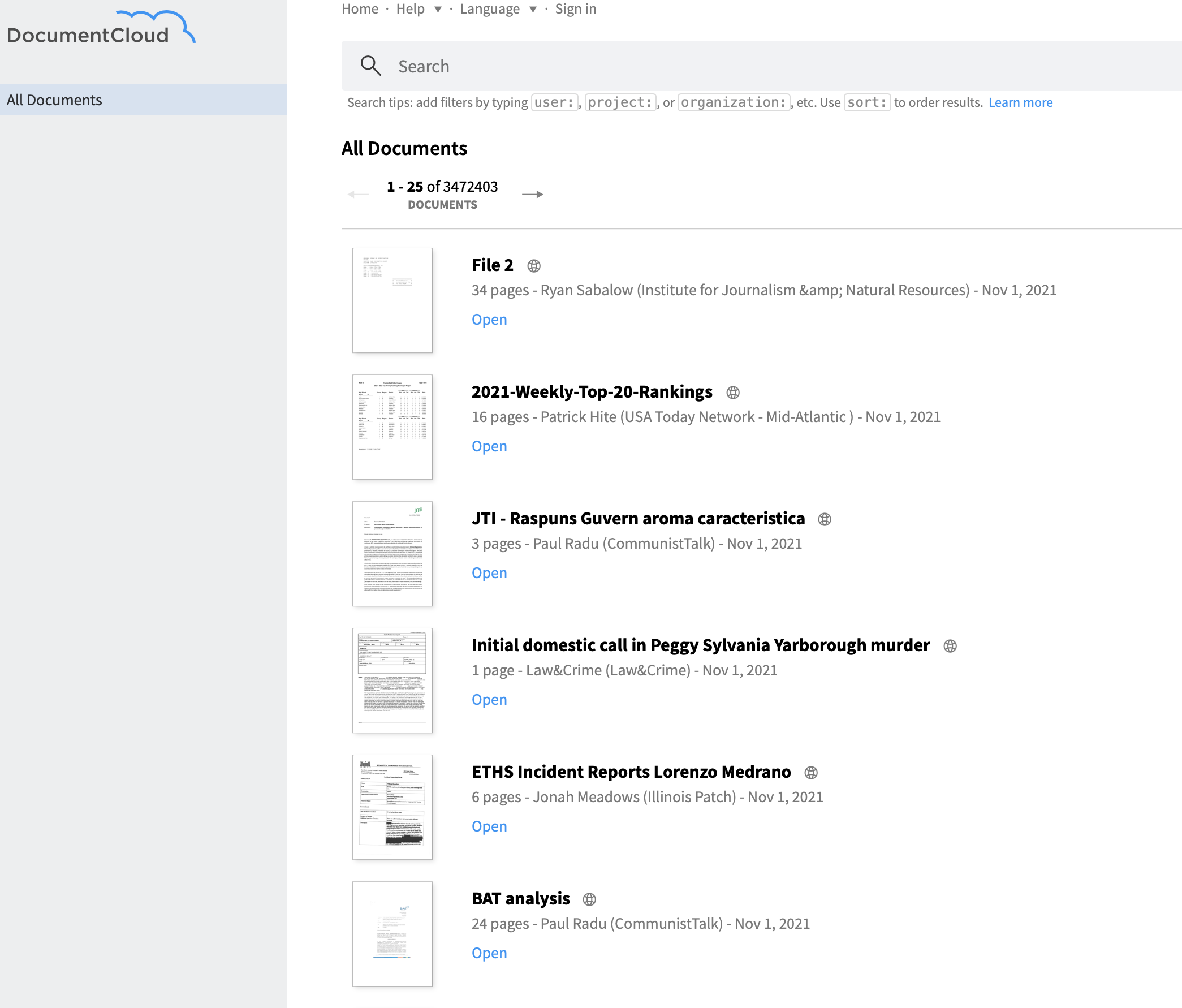The height and width of the screenshot is (1008, 1182).
Task: Click the BAT analysis thumbnail
Action: (x=392, y=933)
